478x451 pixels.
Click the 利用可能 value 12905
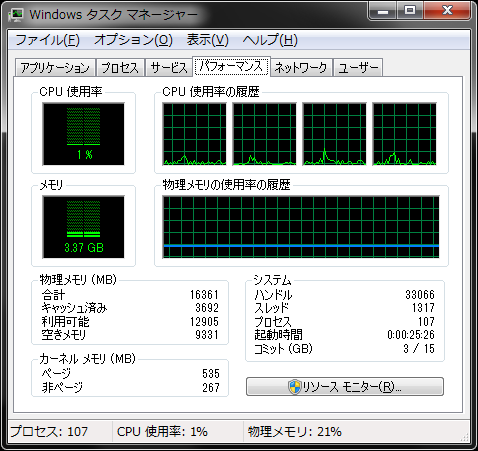(204, 322)
